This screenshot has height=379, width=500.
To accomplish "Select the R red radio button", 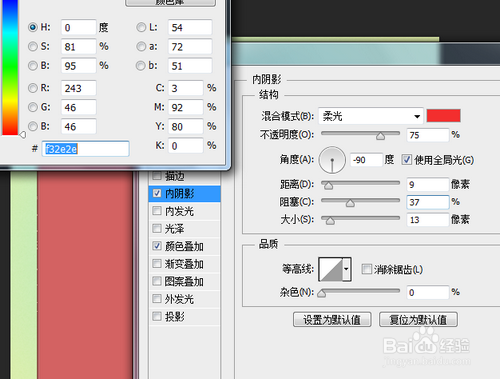I will pos(33,88).
